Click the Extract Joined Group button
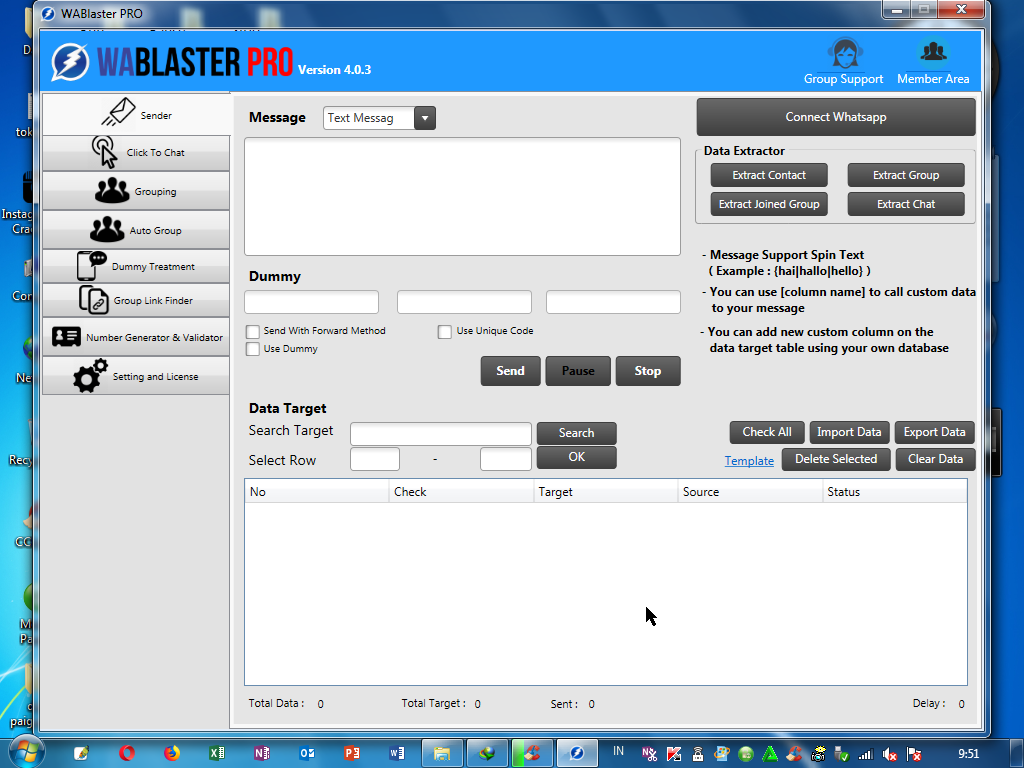This screenshot has height=768, width=1024. [769, 204]
